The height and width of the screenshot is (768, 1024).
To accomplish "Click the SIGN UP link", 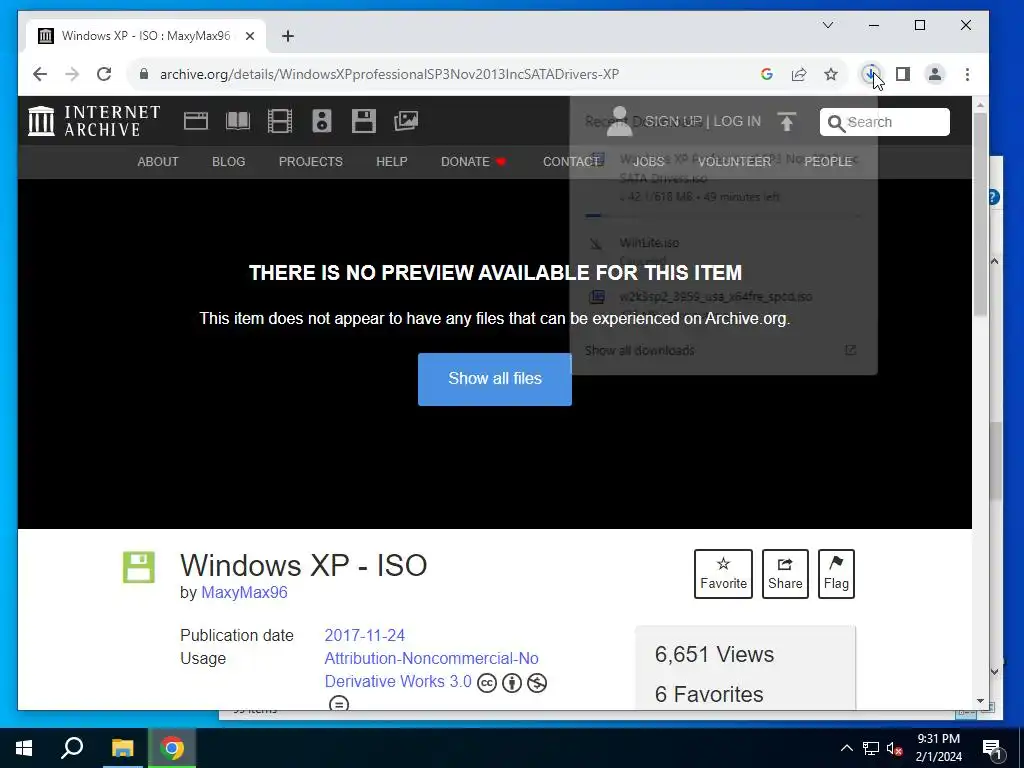I will point(673,121).
